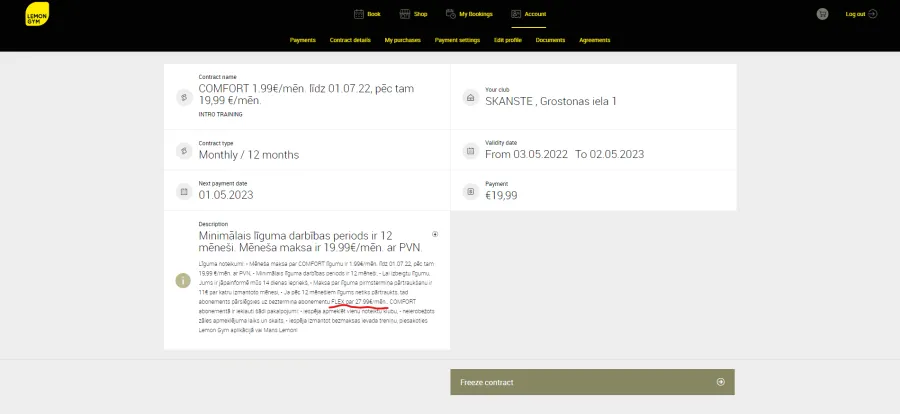Click the Next payment date calendar icon
The width and height of the screenshot is (900, 414).
pos(184,191)
